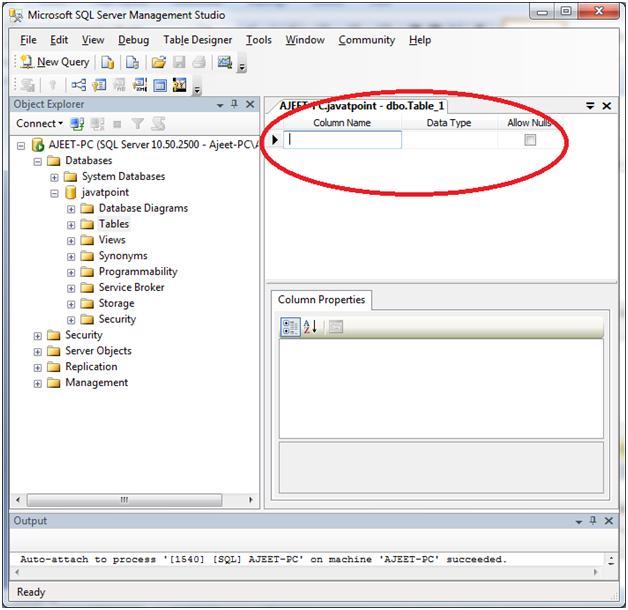Screen dimensions: 628x610
Task: Select the Management tree item
Action: pos(97,383)
